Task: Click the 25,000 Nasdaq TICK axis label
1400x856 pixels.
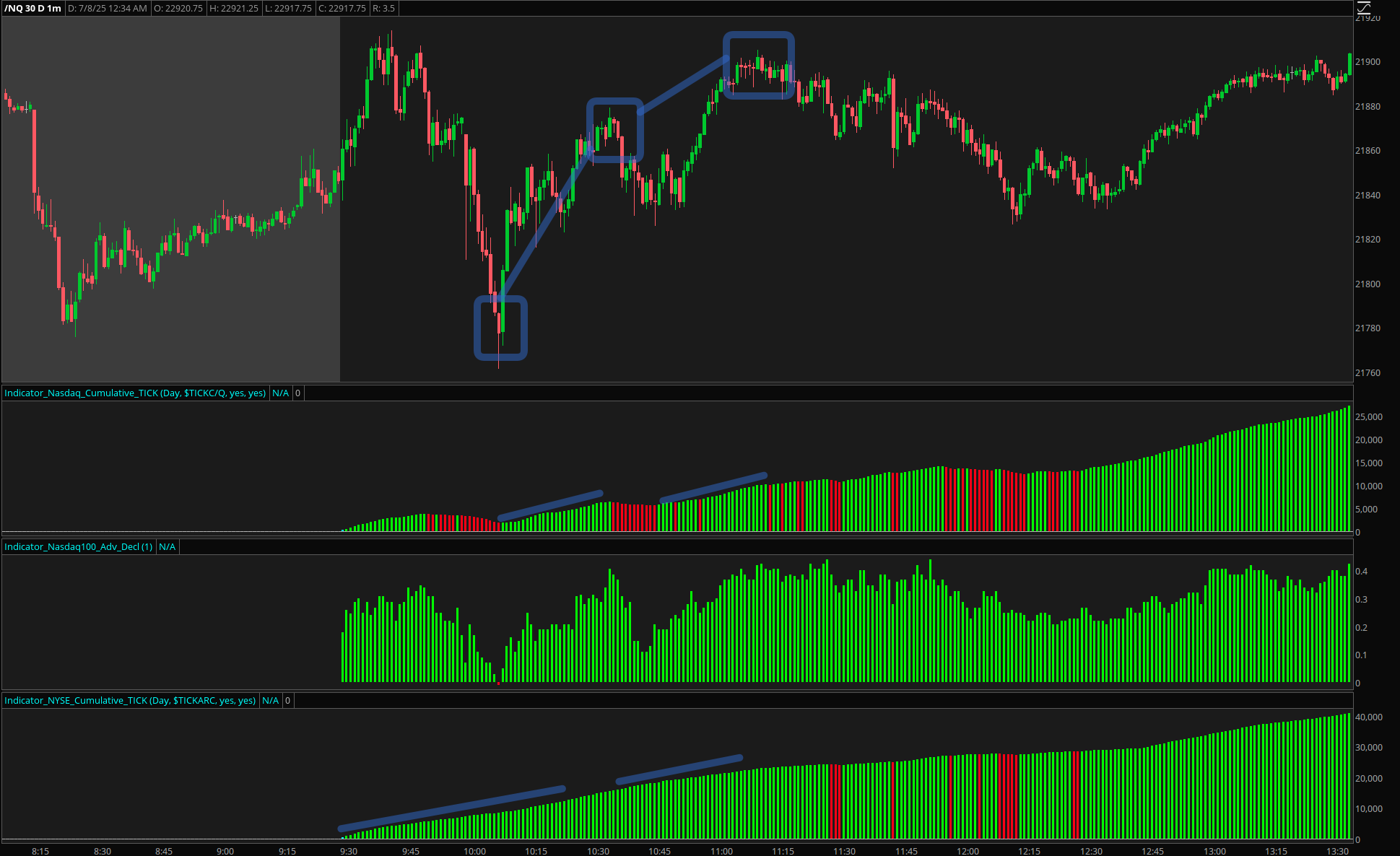Action: click(1369, 417)
